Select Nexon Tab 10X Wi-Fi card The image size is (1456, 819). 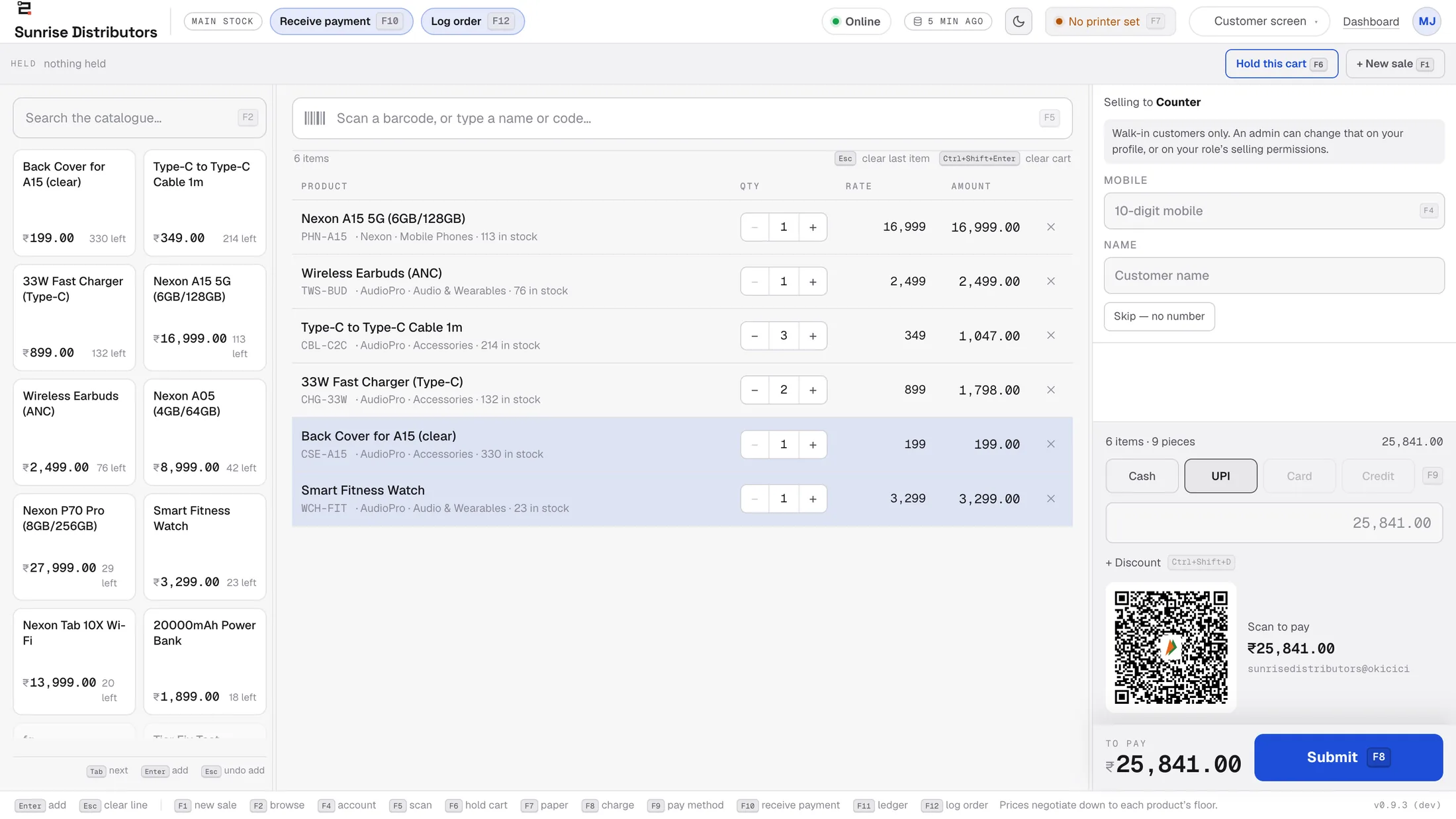point(74,662)
